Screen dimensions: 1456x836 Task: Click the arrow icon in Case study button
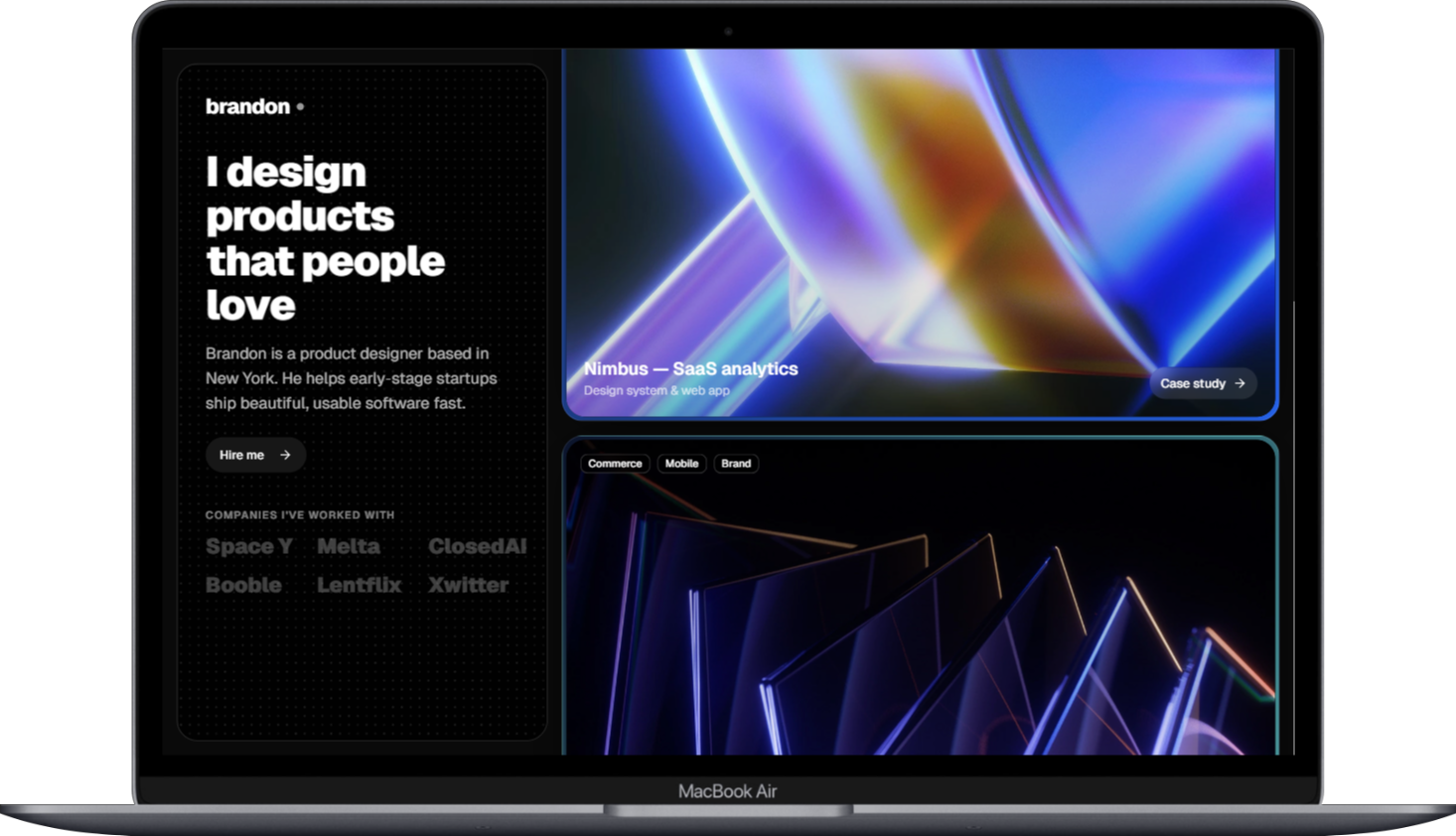1239,383
